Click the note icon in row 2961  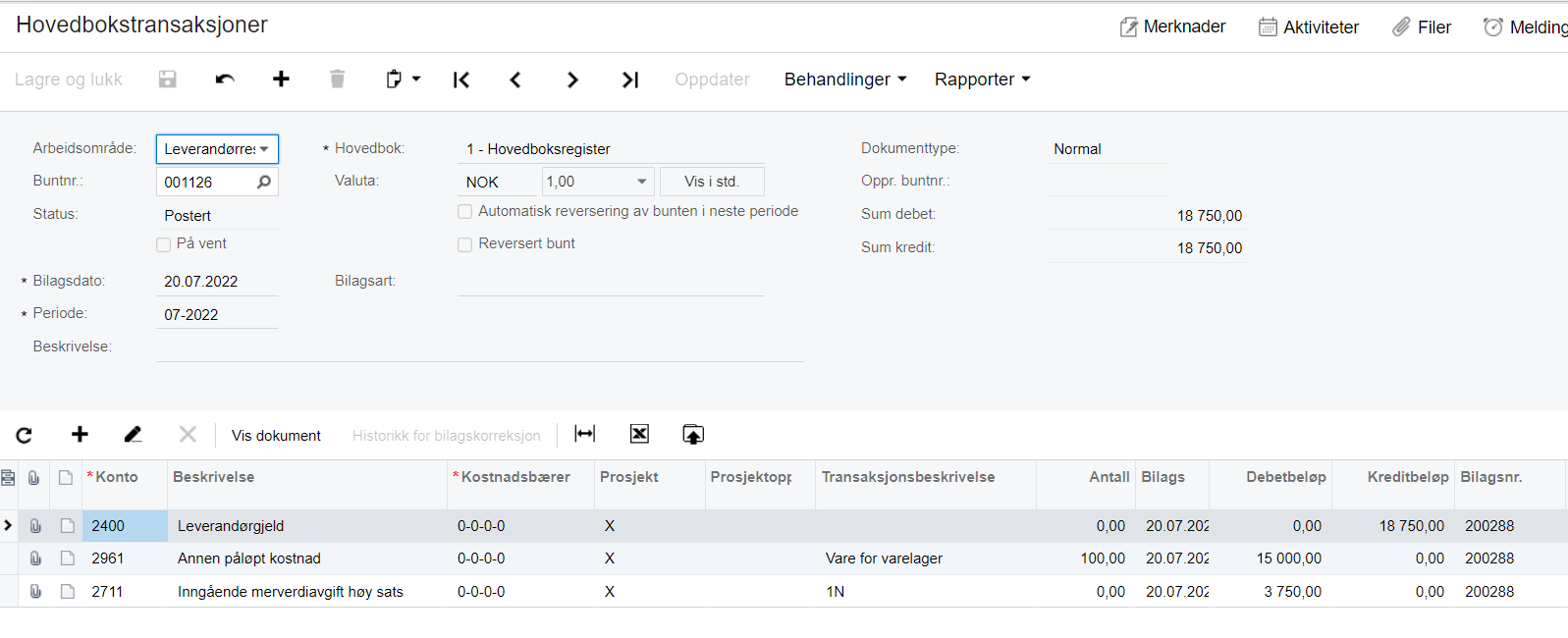(67, 558)
